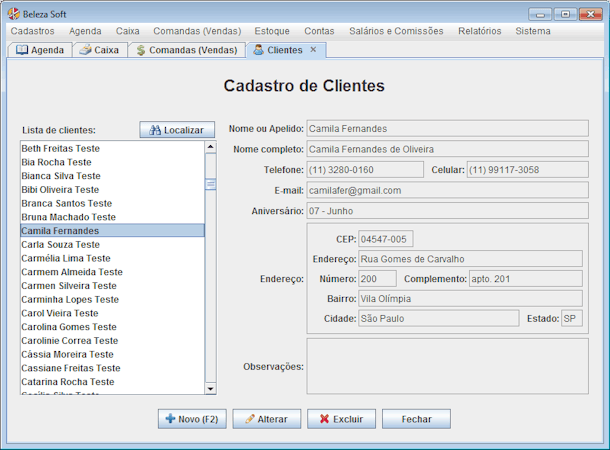Select Cassiane Freitas Teste in client list
610x450 pixels.
coord(112,368)
